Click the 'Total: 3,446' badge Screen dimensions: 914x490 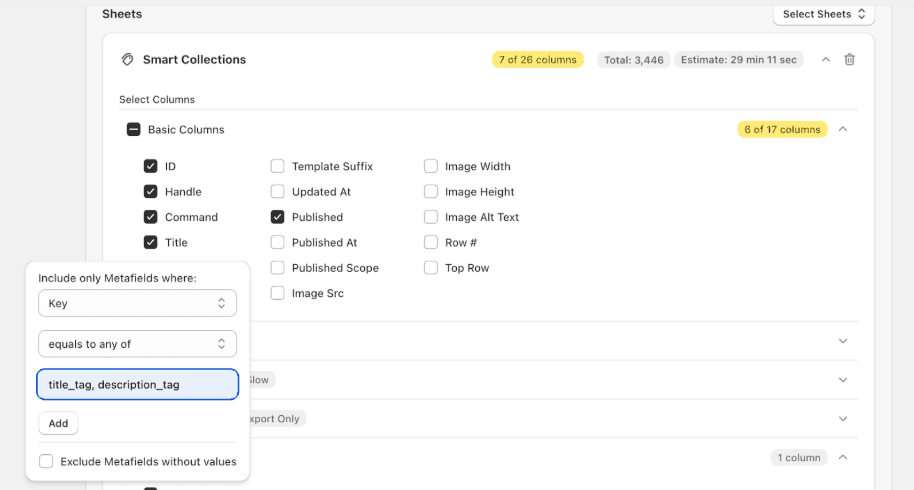pos(634,59)
